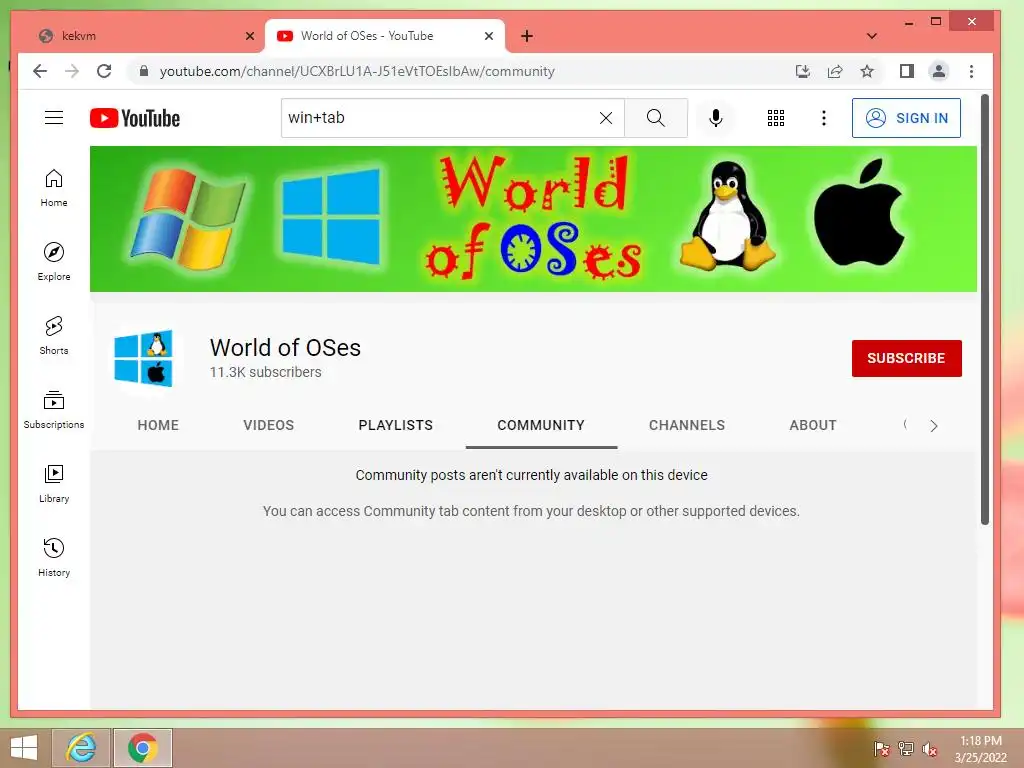The width and height of the screenshot is (1024, 768).
Task: Open Action Center flag in system tray
Action: [881, 749]
